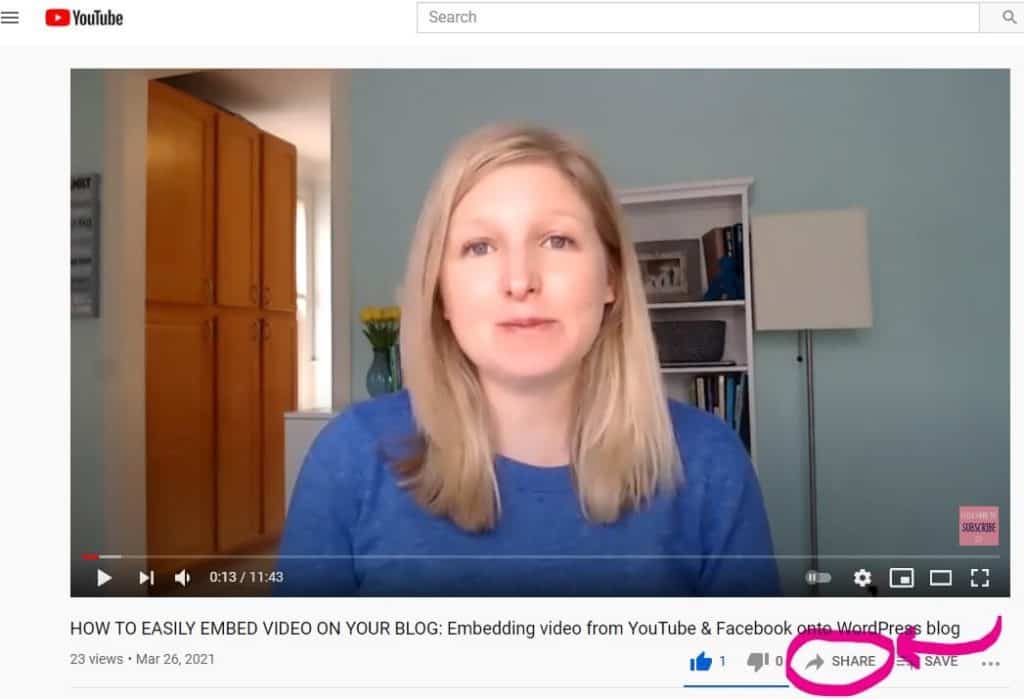The height and width of the screenshot is (699, 1024).
Task: Expand the sidebar with the hamburger menu
Action: pyautogui.click(x=10, y=17)
